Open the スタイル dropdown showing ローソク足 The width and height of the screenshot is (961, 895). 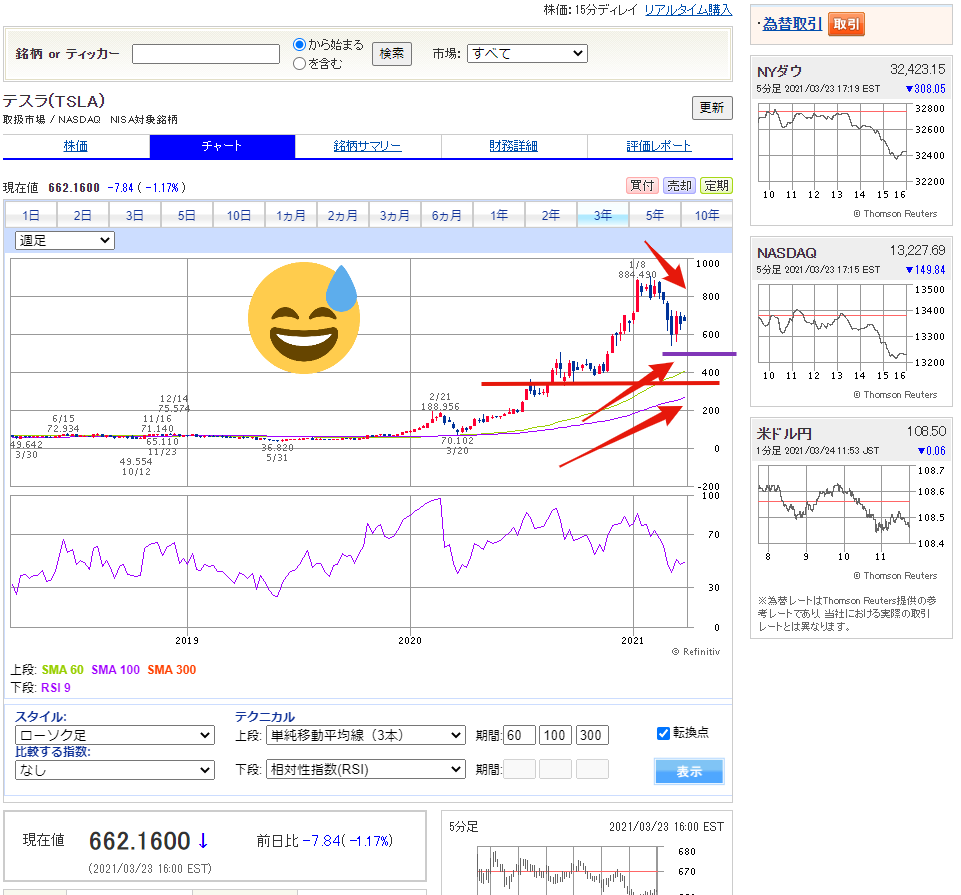pos(115,735)
